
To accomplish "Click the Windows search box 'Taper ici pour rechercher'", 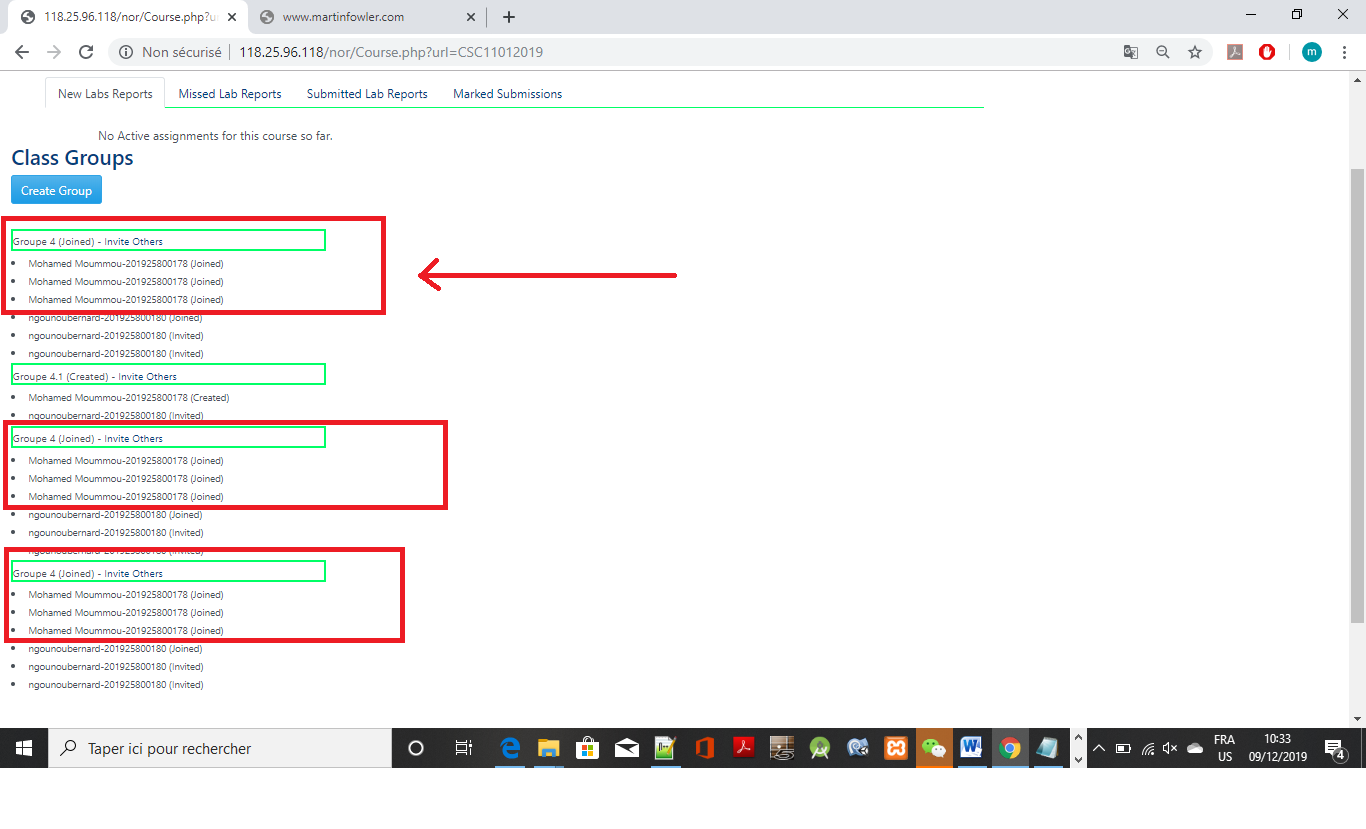I will 220,748.
